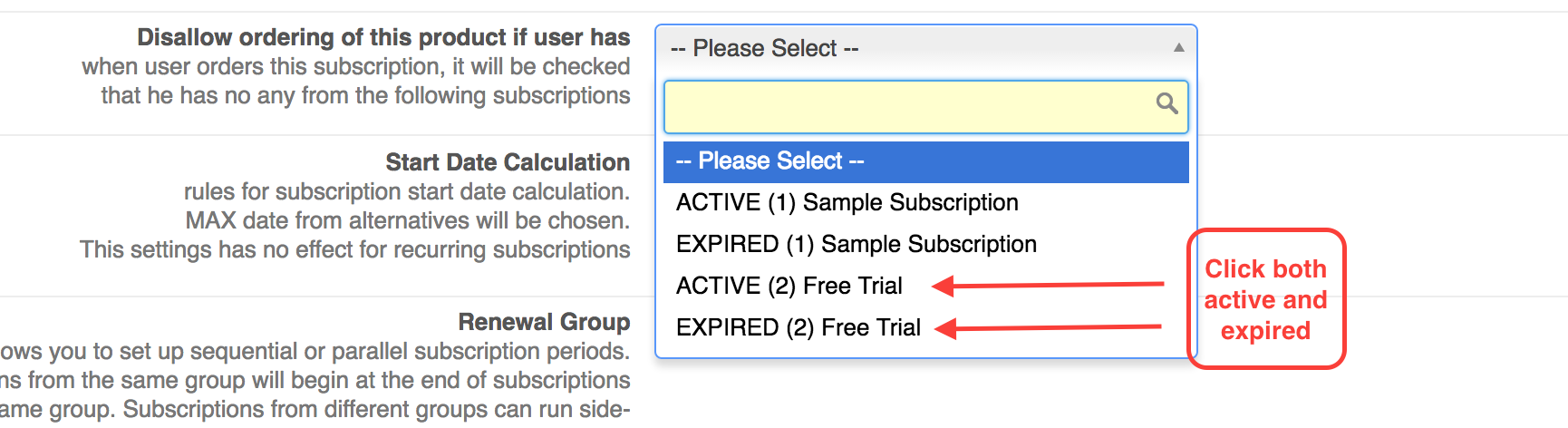
Task: Focus the yellow dropdown search field
Action: pos(906,106)
